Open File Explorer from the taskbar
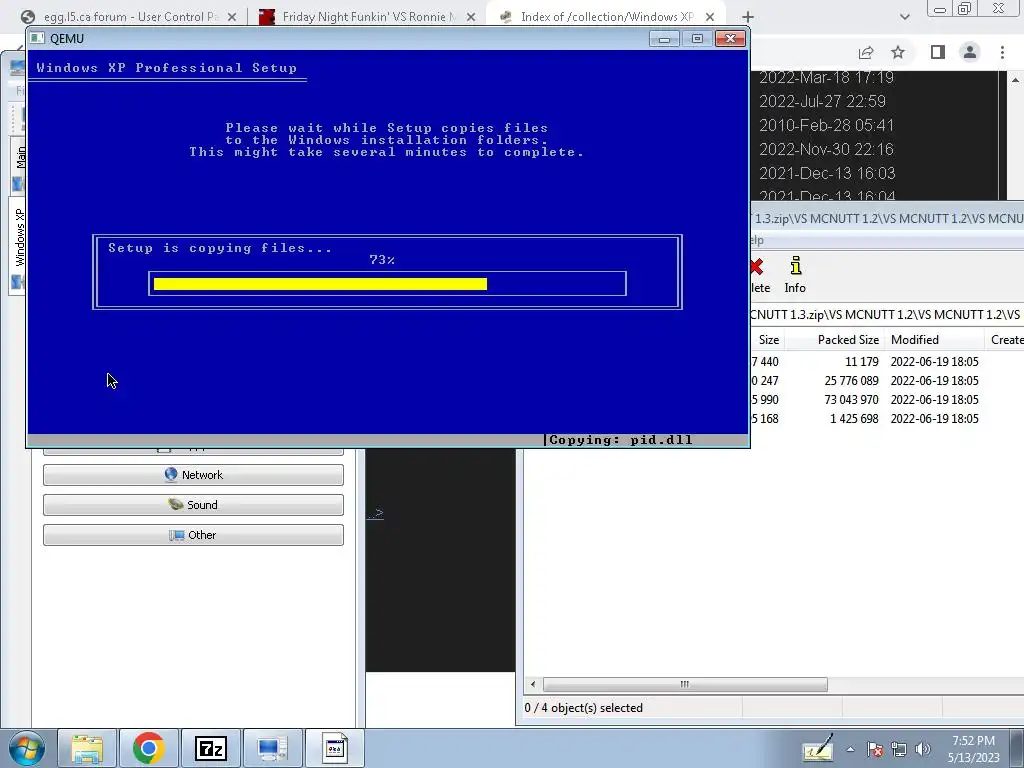The image size is (1024, 768). click(87, 748)
